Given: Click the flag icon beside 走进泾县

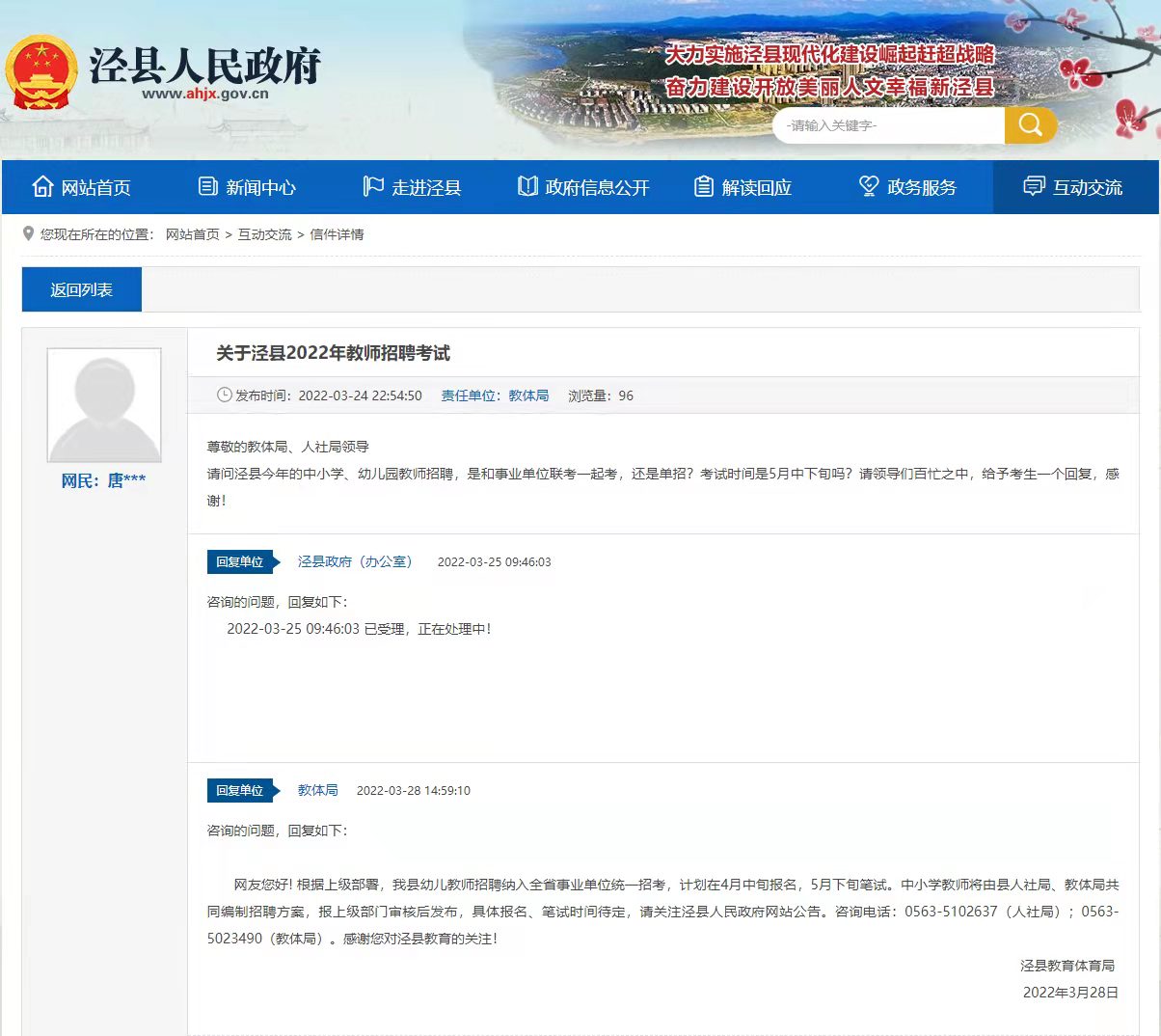Looking at the screenshot, I should (x=373, y=187).
